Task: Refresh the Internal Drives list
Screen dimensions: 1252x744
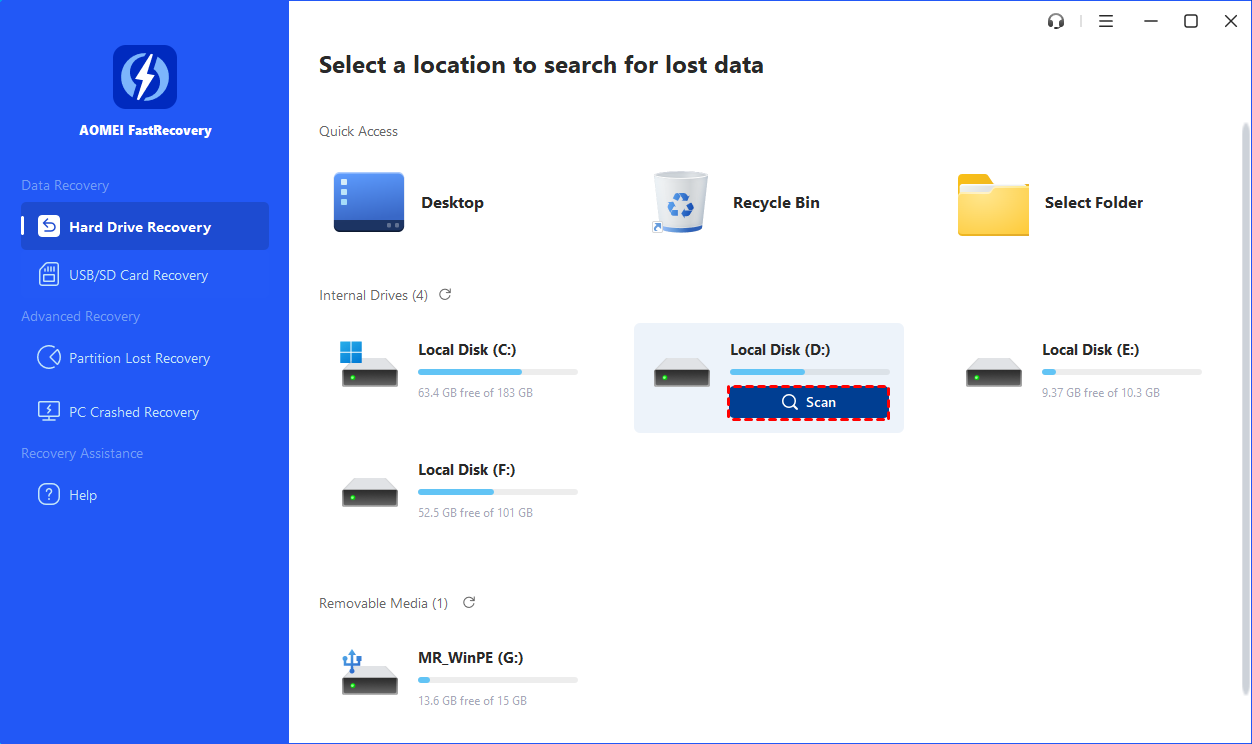Action: (x=445, y=295)
